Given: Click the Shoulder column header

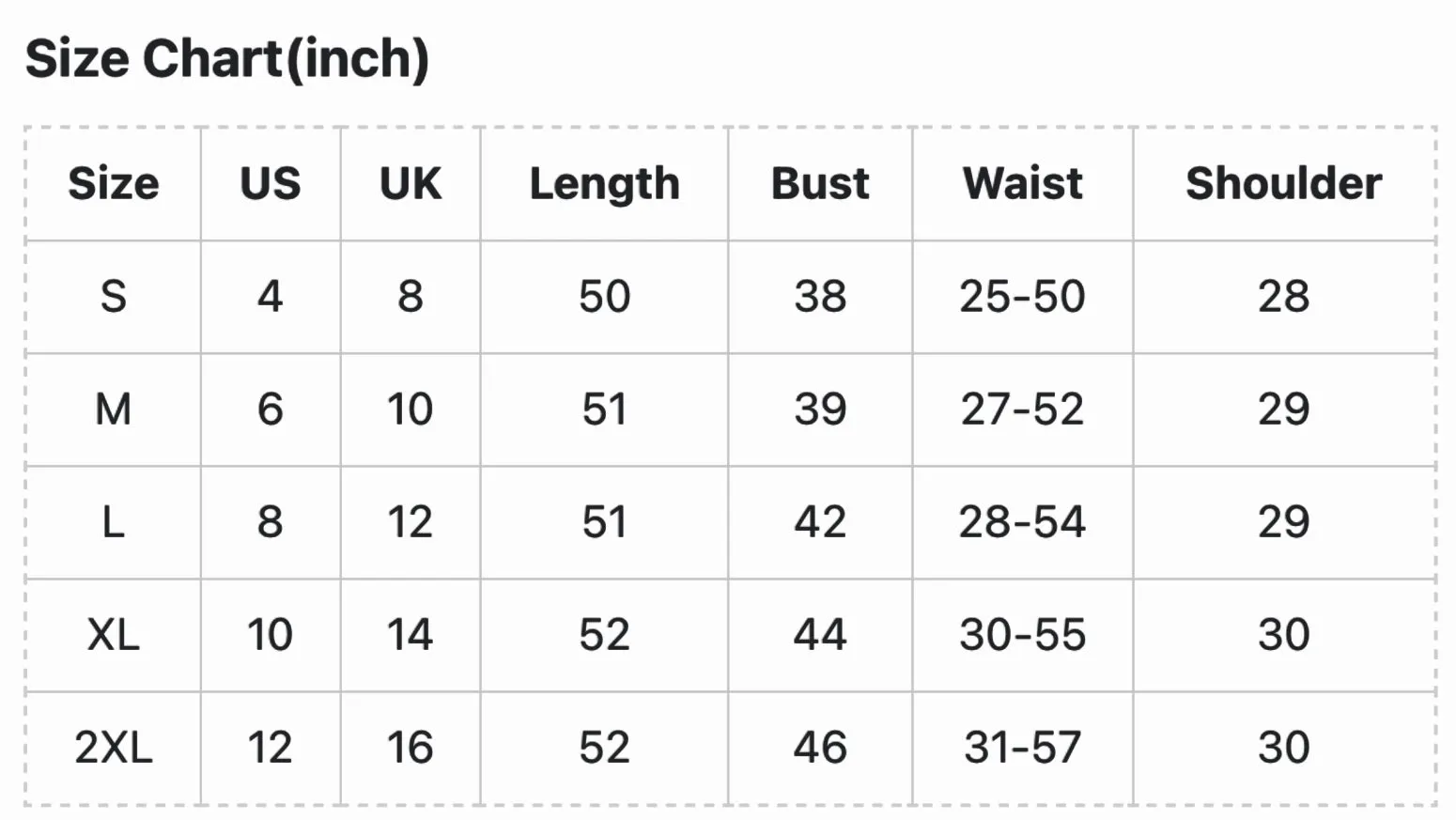Looking at the screenshot, I should tap(1284, 183).
